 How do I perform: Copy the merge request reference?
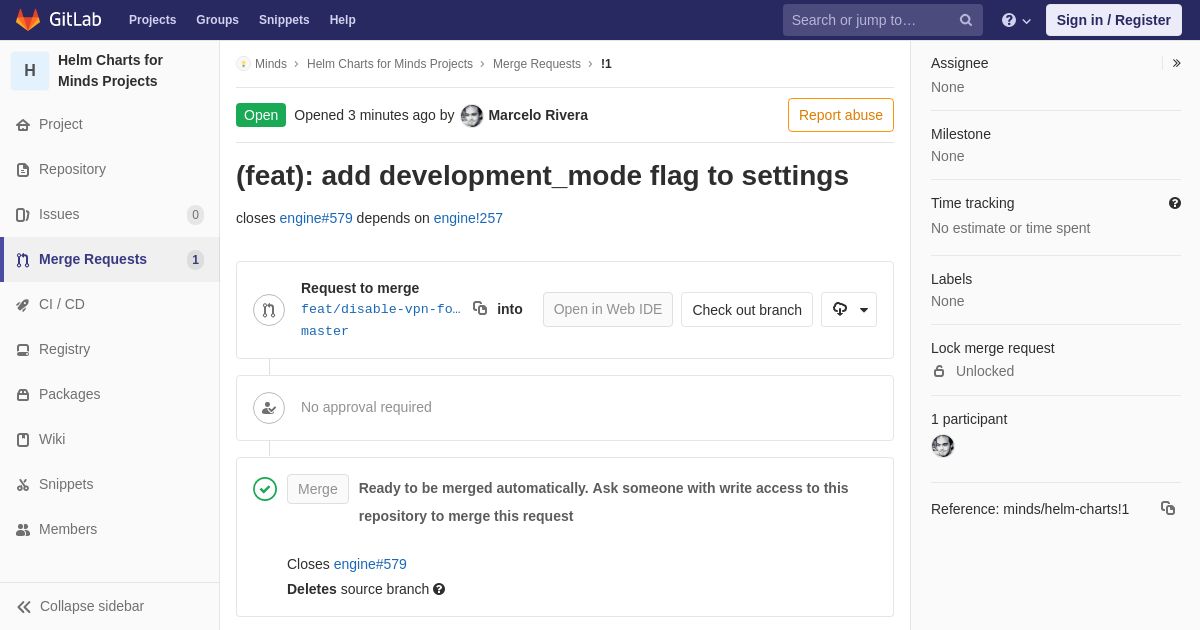[1168, 508]
